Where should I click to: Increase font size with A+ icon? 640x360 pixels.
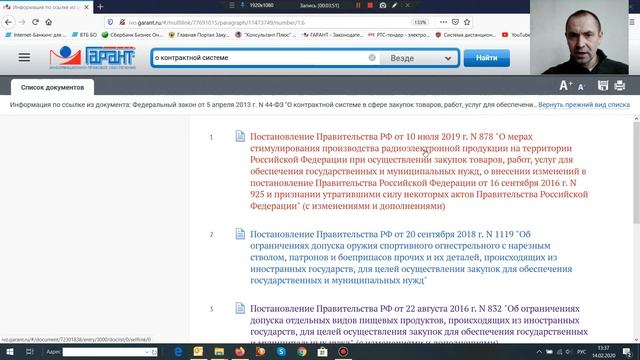click(x=565, y=85)
